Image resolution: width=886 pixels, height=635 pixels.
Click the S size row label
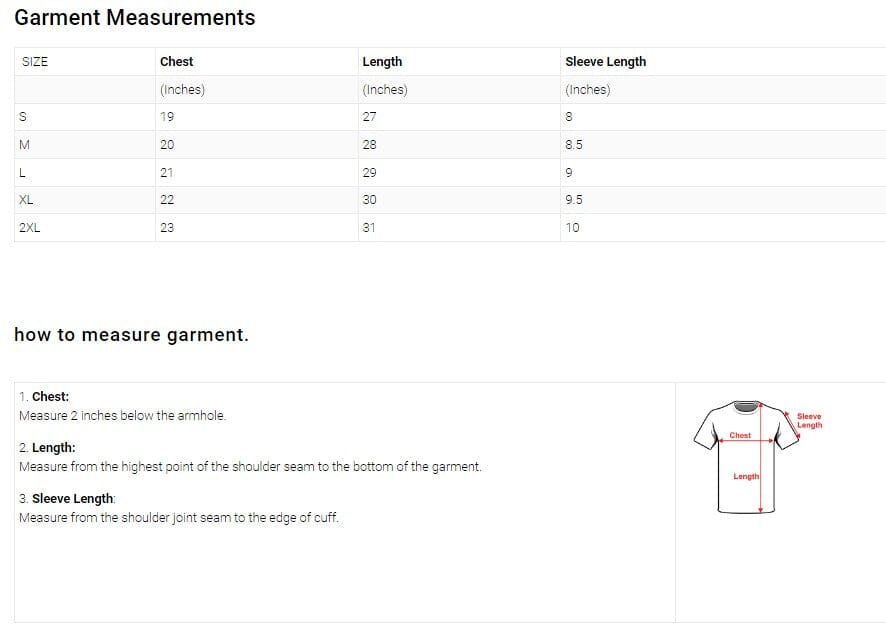point(22,116)
